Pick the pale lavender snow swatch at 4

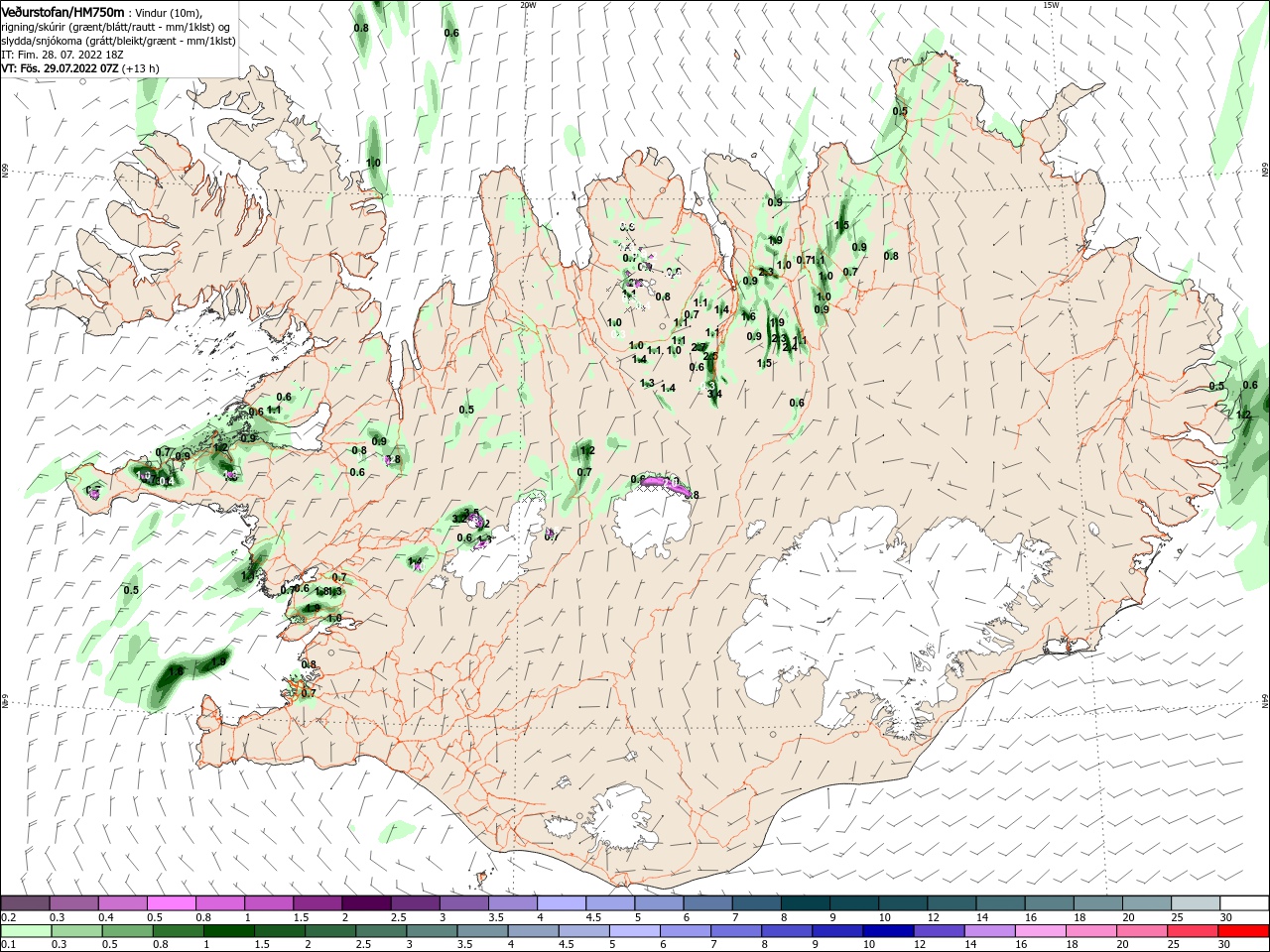click(x=562, y=903)
